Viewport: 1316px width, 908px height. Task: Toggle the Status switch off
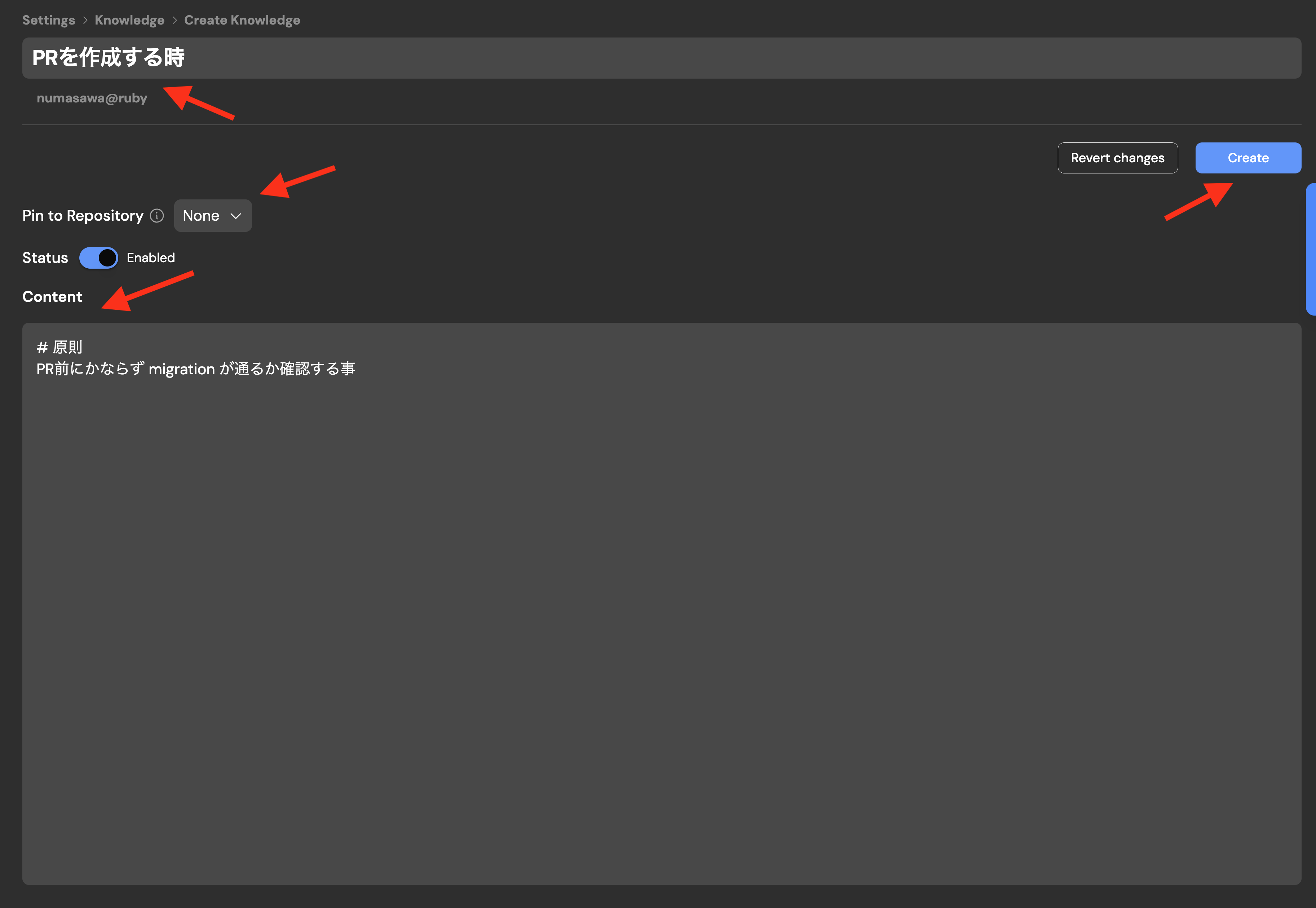coord(99,258)
